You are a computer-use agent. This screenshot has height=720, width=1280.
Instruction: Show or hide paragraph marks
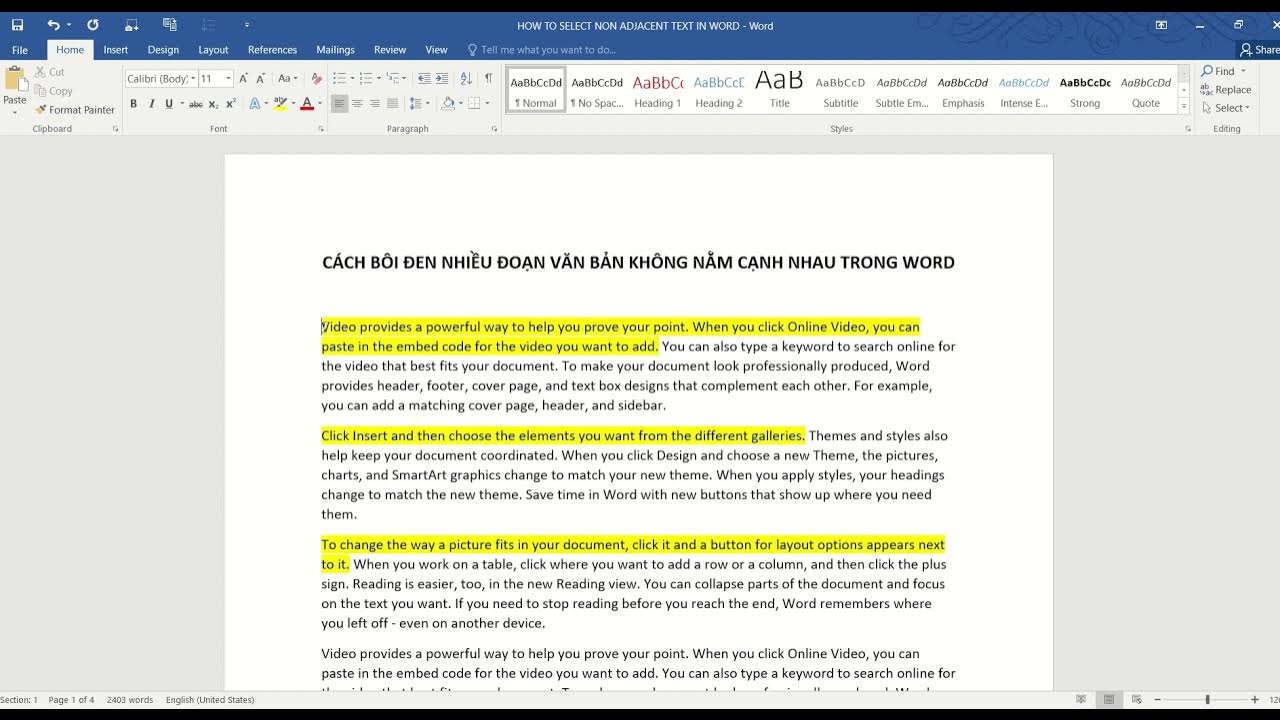[488, 78]
